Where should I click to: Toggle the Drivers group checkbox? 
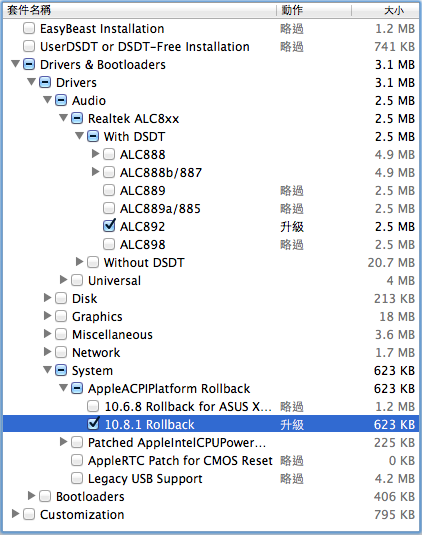tap(45, 82)
